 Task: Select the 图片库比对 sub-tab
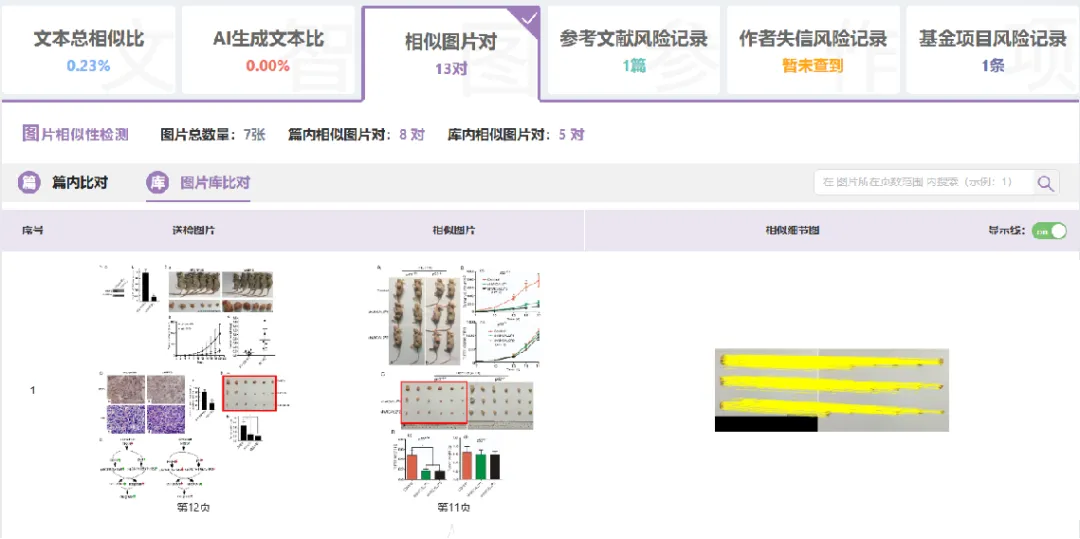[x=214, y=183]
